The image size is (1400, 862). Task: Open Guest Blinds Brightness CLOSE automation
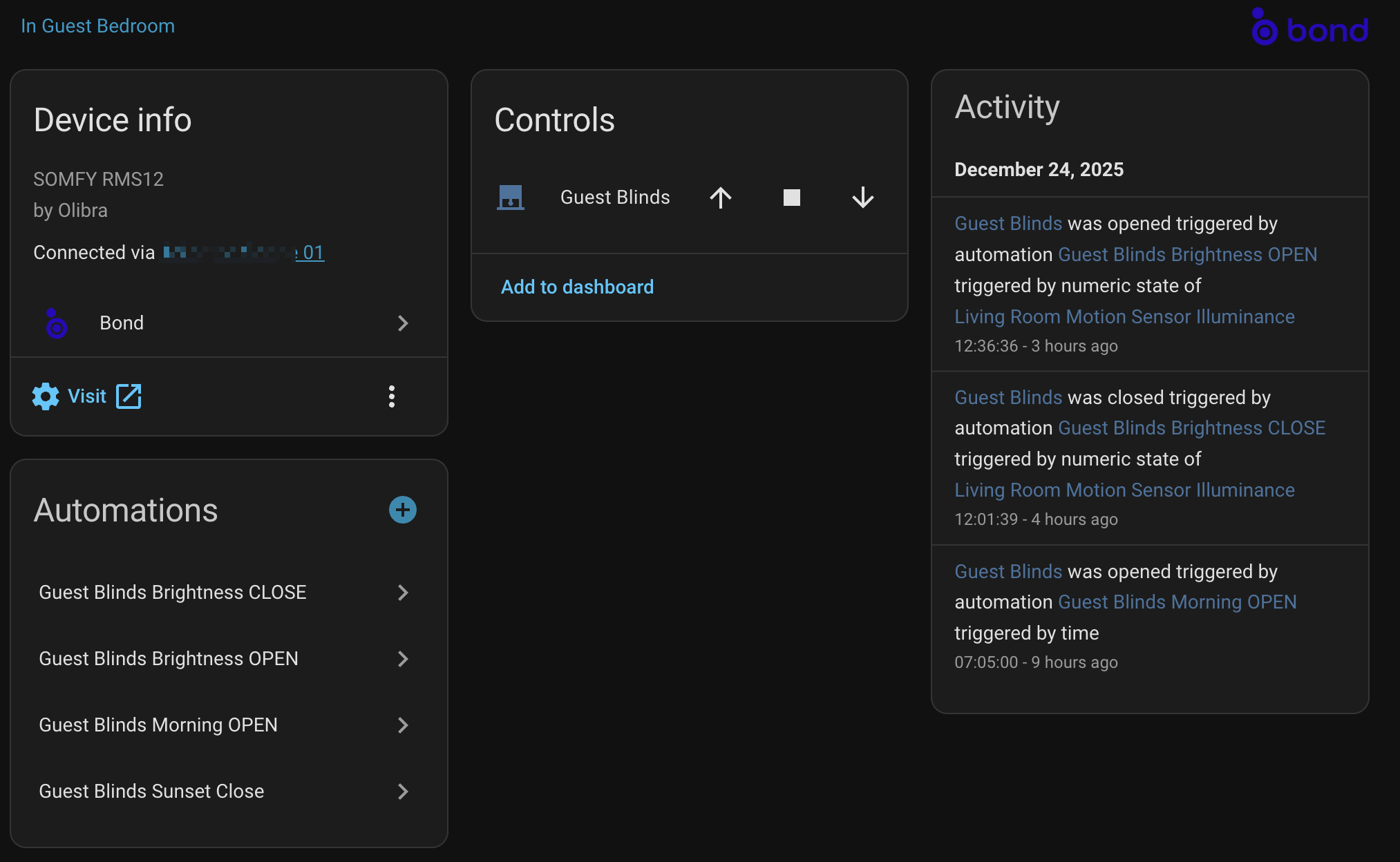173,593
